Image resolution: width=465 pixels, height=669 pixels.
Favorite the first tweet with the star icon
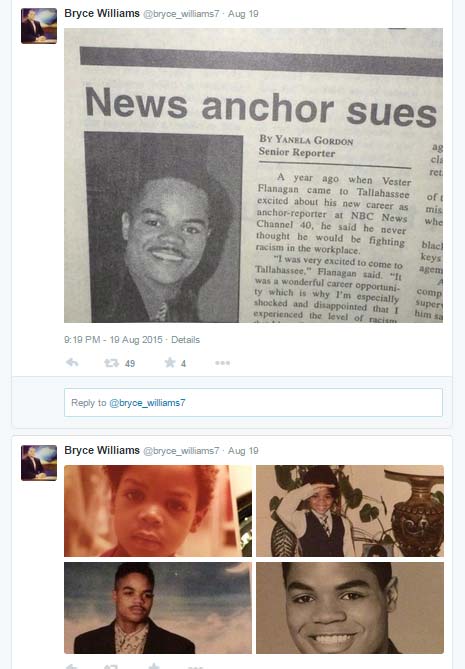coord(170,363)
